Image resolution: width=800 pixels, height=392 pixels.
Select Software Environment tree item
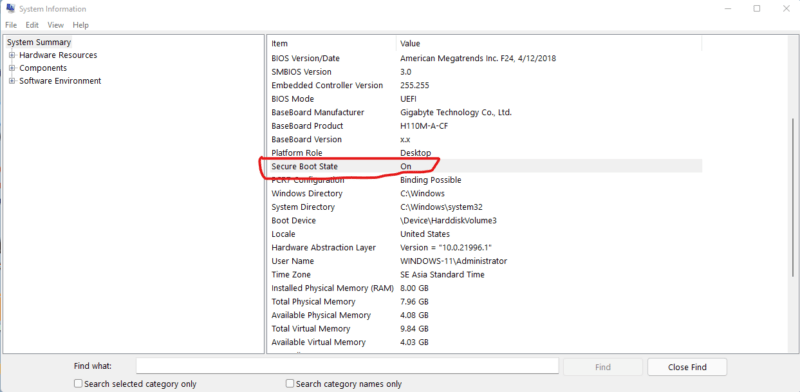click(60, 81)
